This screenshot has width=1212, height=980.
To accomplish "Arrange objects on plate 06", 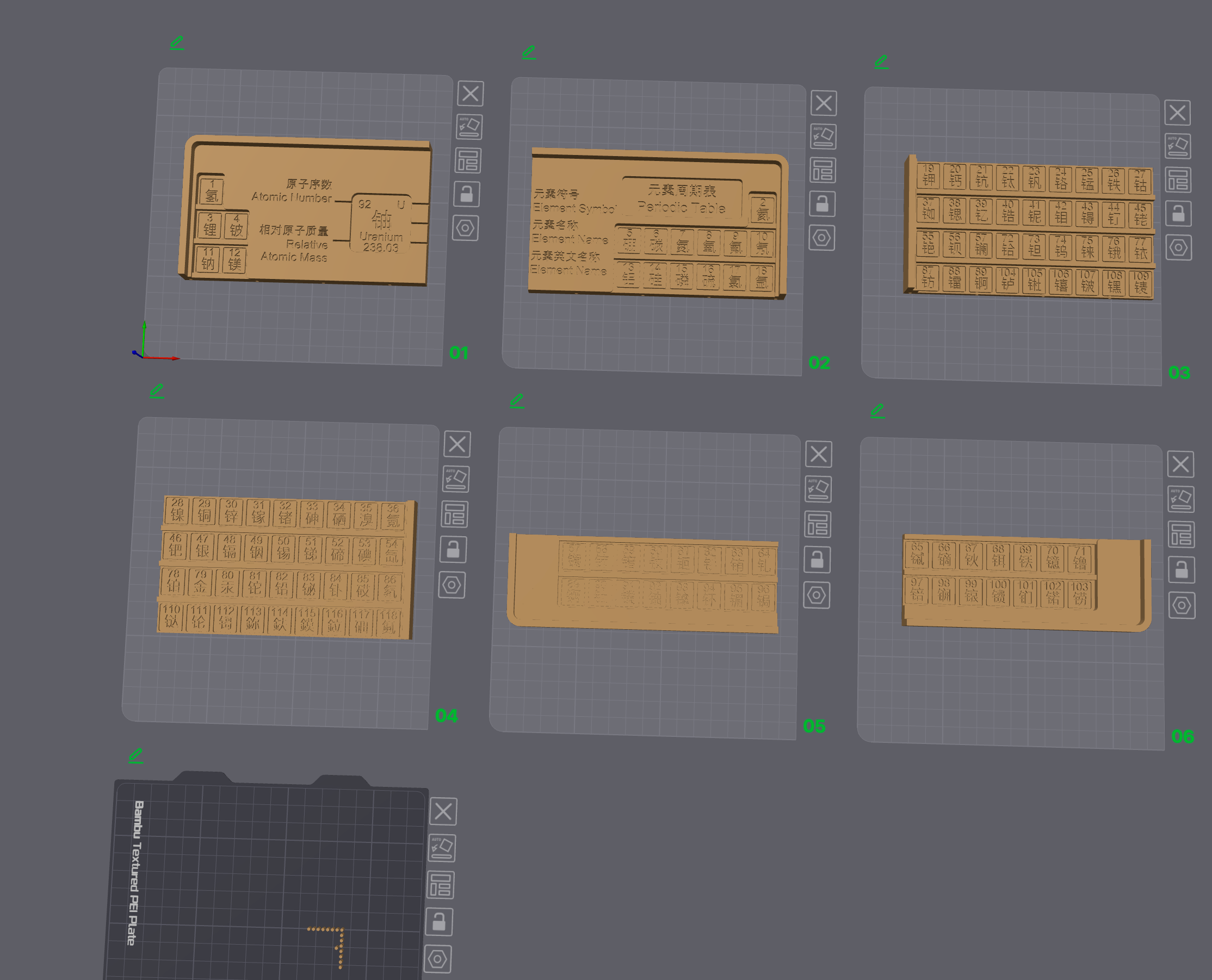I will point(1182,535).
